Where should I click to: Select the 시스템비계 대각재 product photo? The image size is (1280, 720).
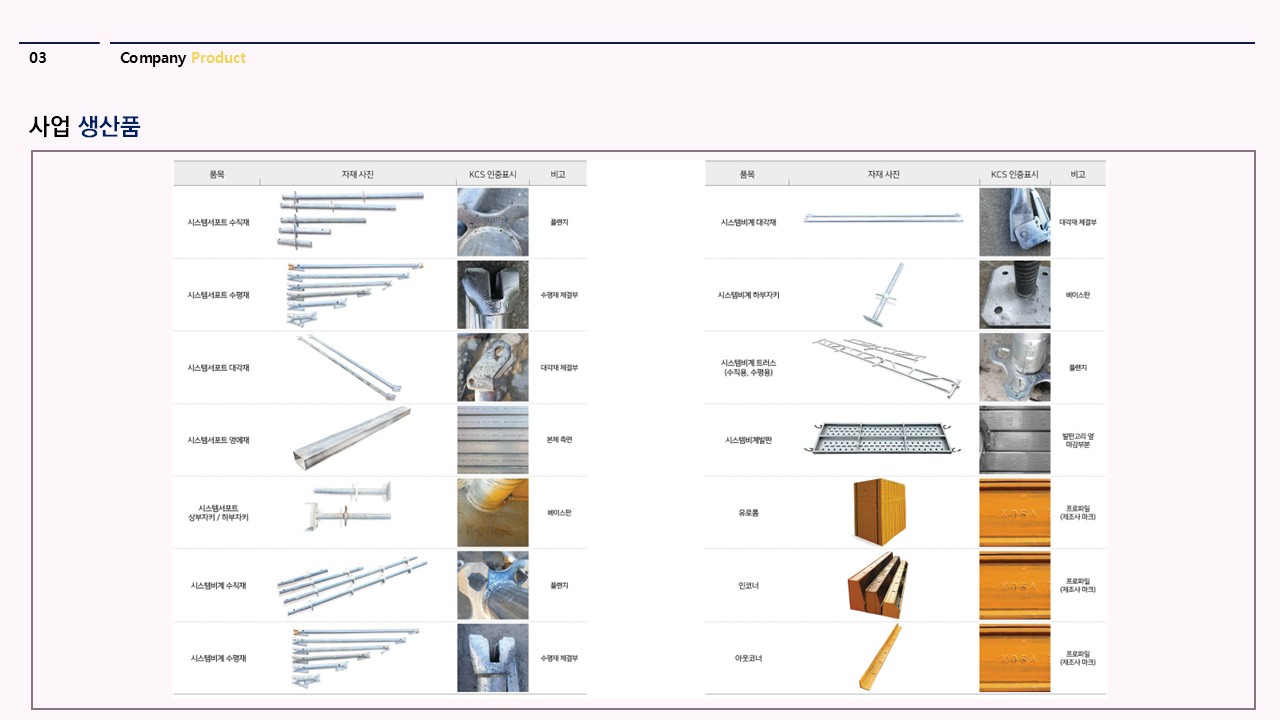click(882, 218)
